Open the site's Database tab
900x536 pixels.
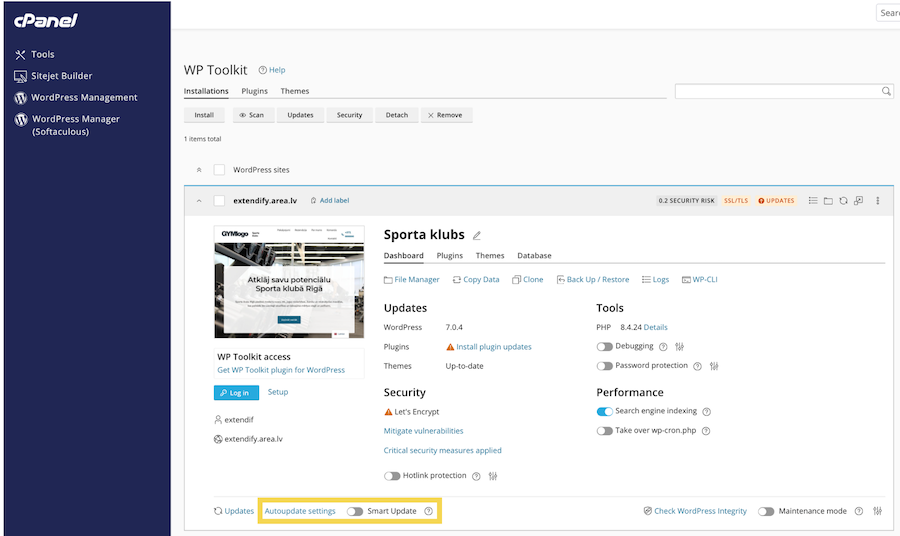(534, 256)
